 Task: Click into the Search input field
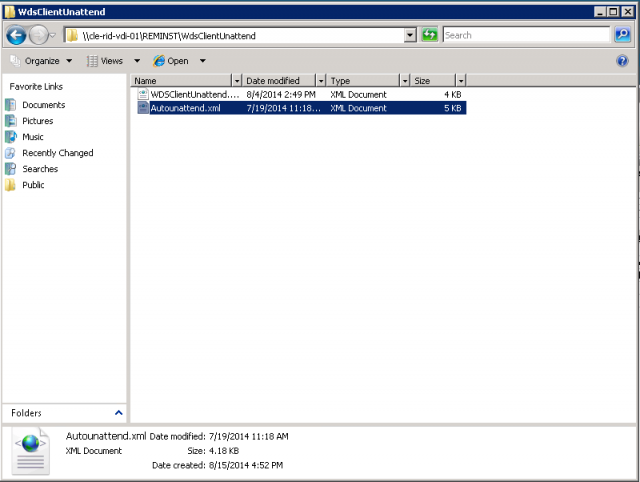(x=525, y=35)
